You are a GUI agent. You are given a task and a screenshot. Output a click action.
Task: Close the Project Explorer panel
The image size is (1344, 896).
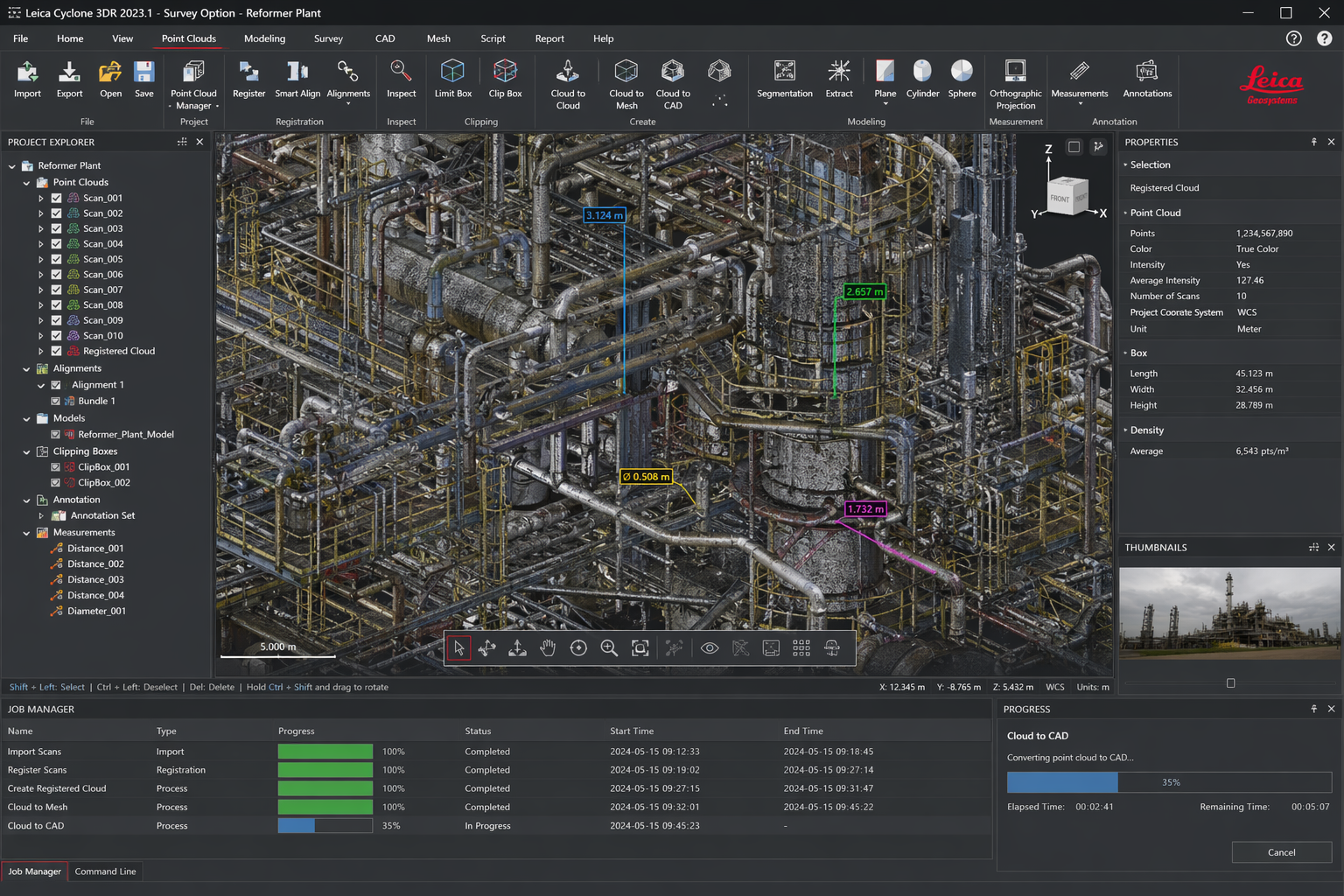click(199, 142)
